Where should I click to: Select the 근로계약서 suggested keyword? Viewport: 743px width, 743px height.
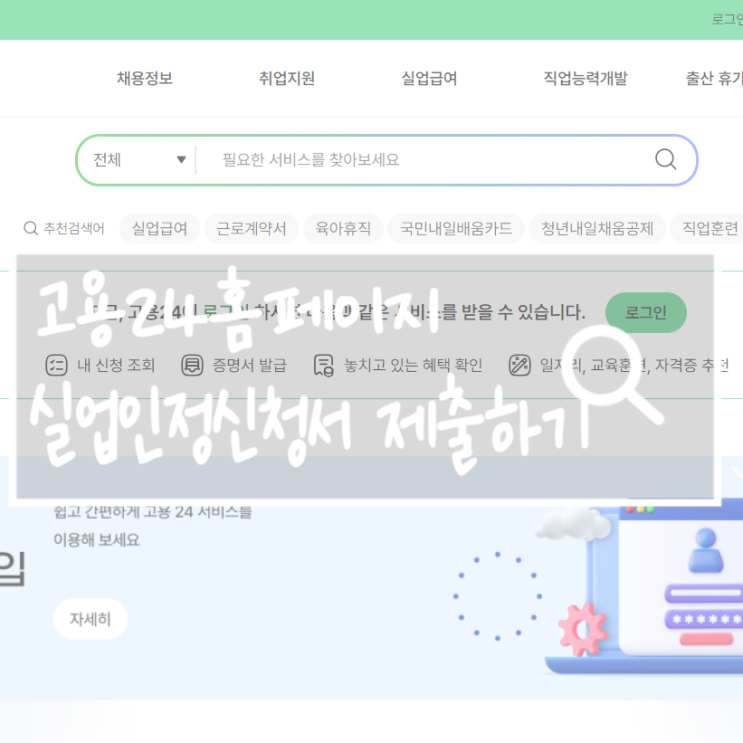[x=251, y=228]
